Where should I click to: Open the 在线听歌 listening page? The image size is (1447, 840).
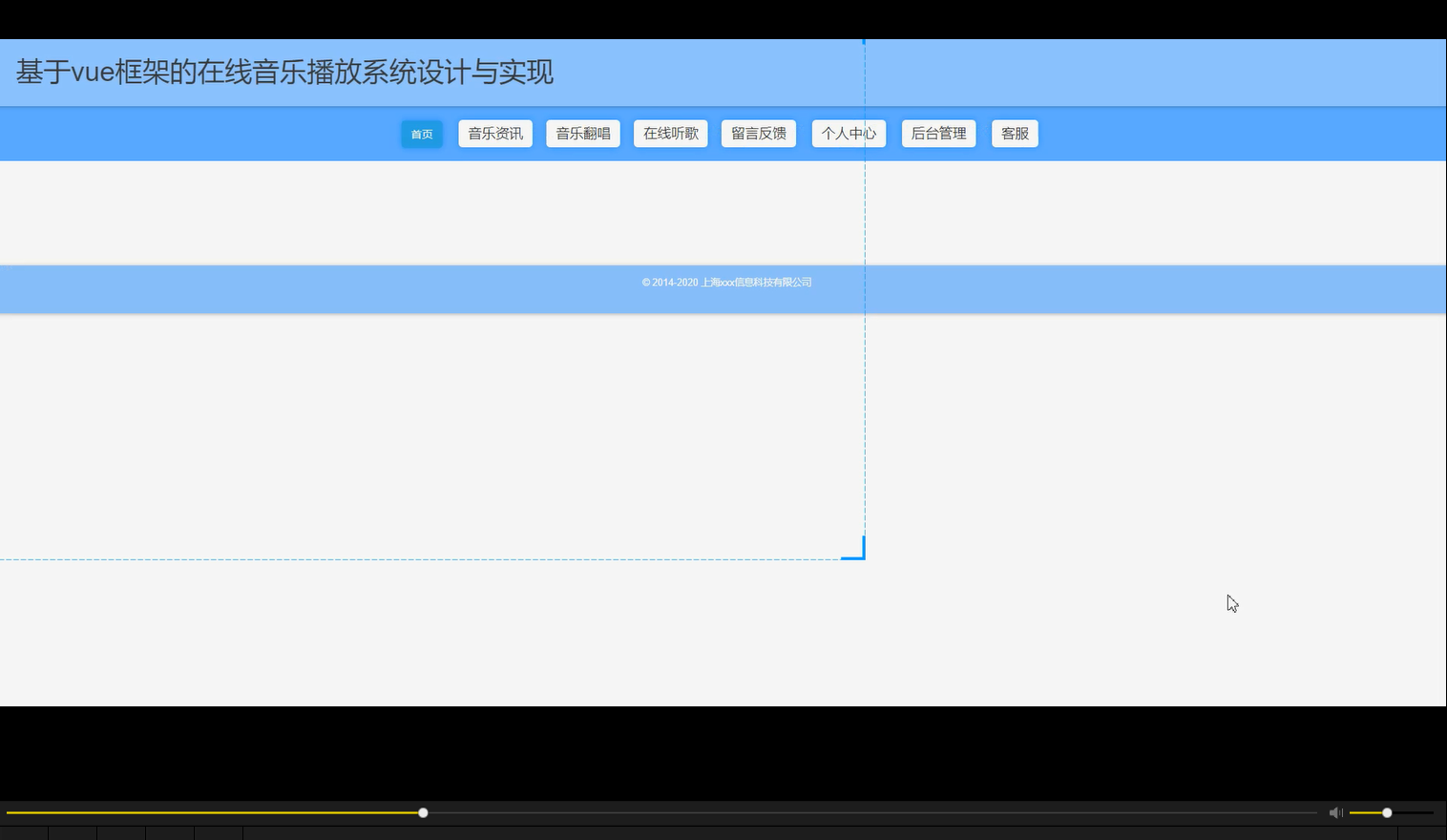(x=670, y=133)
